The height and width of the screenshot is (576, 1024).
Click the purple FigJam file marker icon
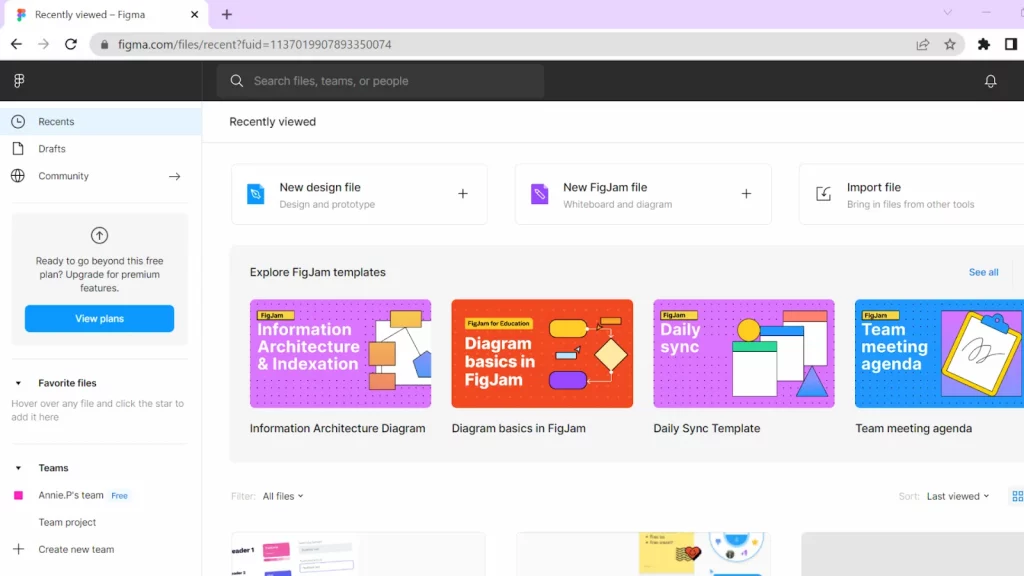coord(539,194)
